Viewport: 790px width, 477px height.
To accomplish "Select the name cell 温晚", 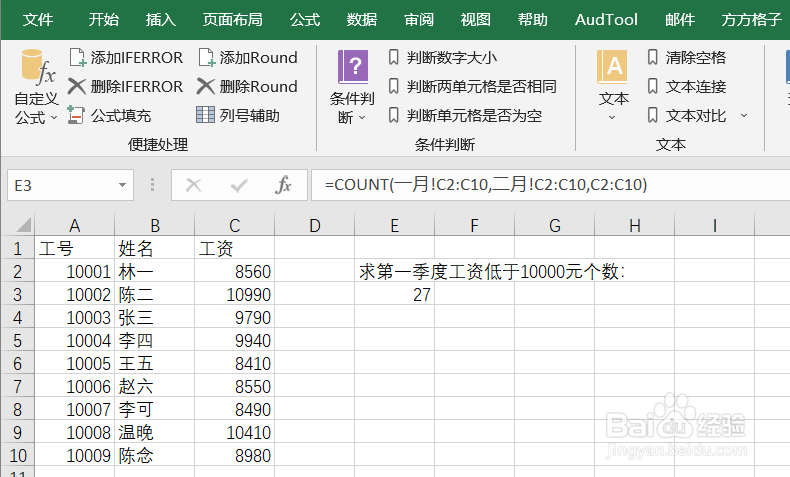I will (155, 433).
